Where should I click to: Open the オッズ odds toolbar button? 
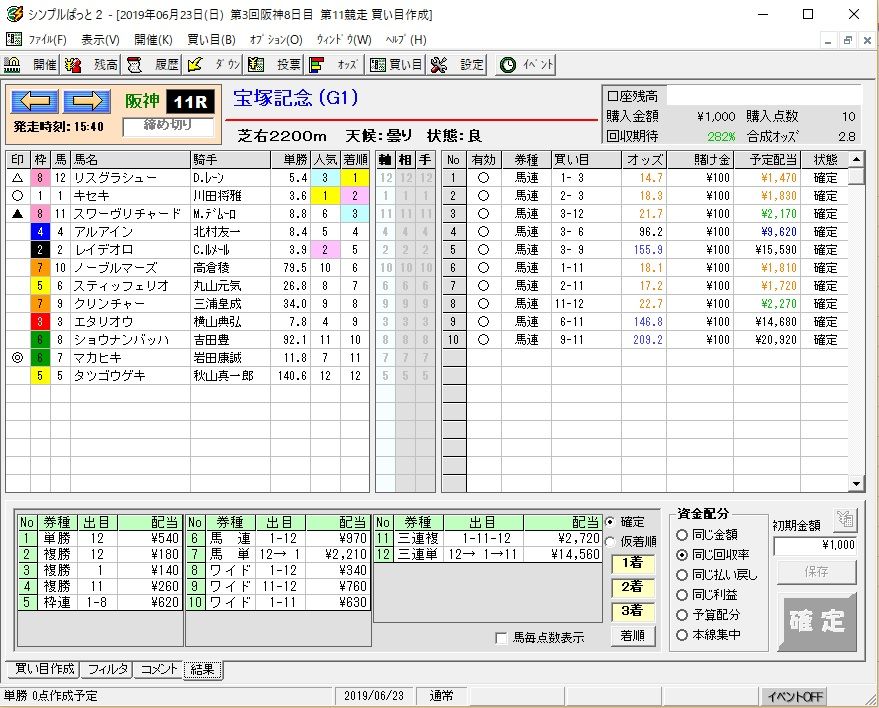(335, 65)
